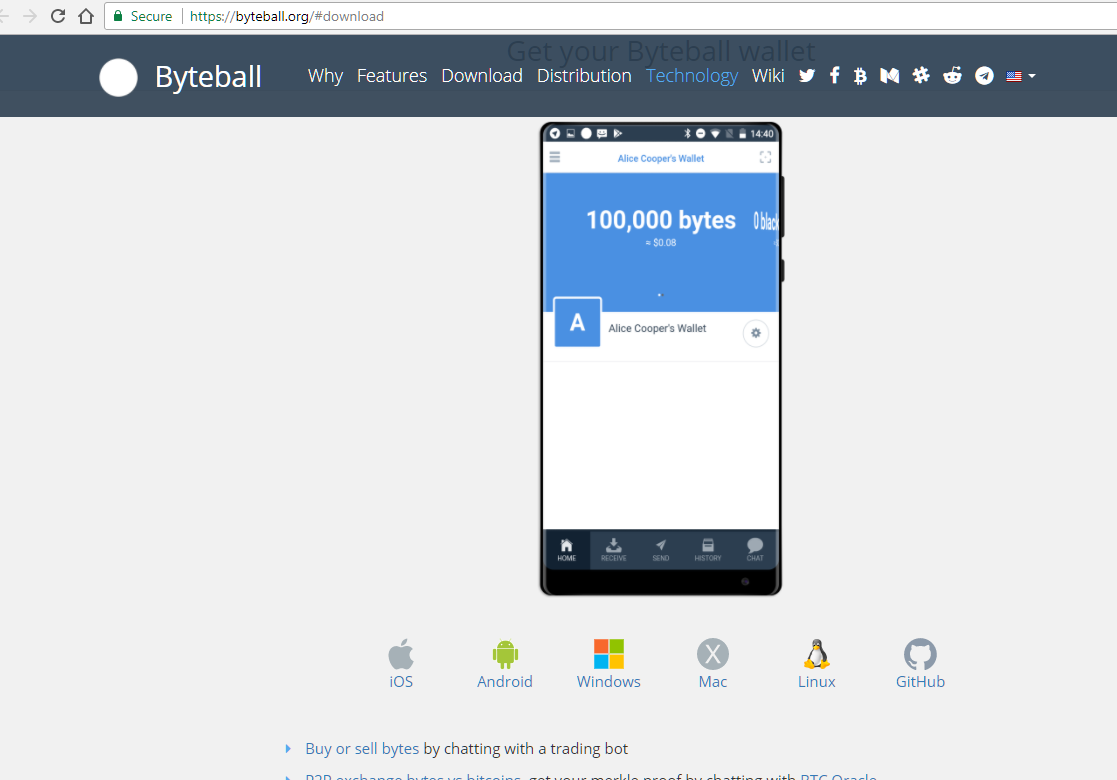Select Send tab in phone wallet
Viewport: 1117px width, 780px height.
[660, 550]
